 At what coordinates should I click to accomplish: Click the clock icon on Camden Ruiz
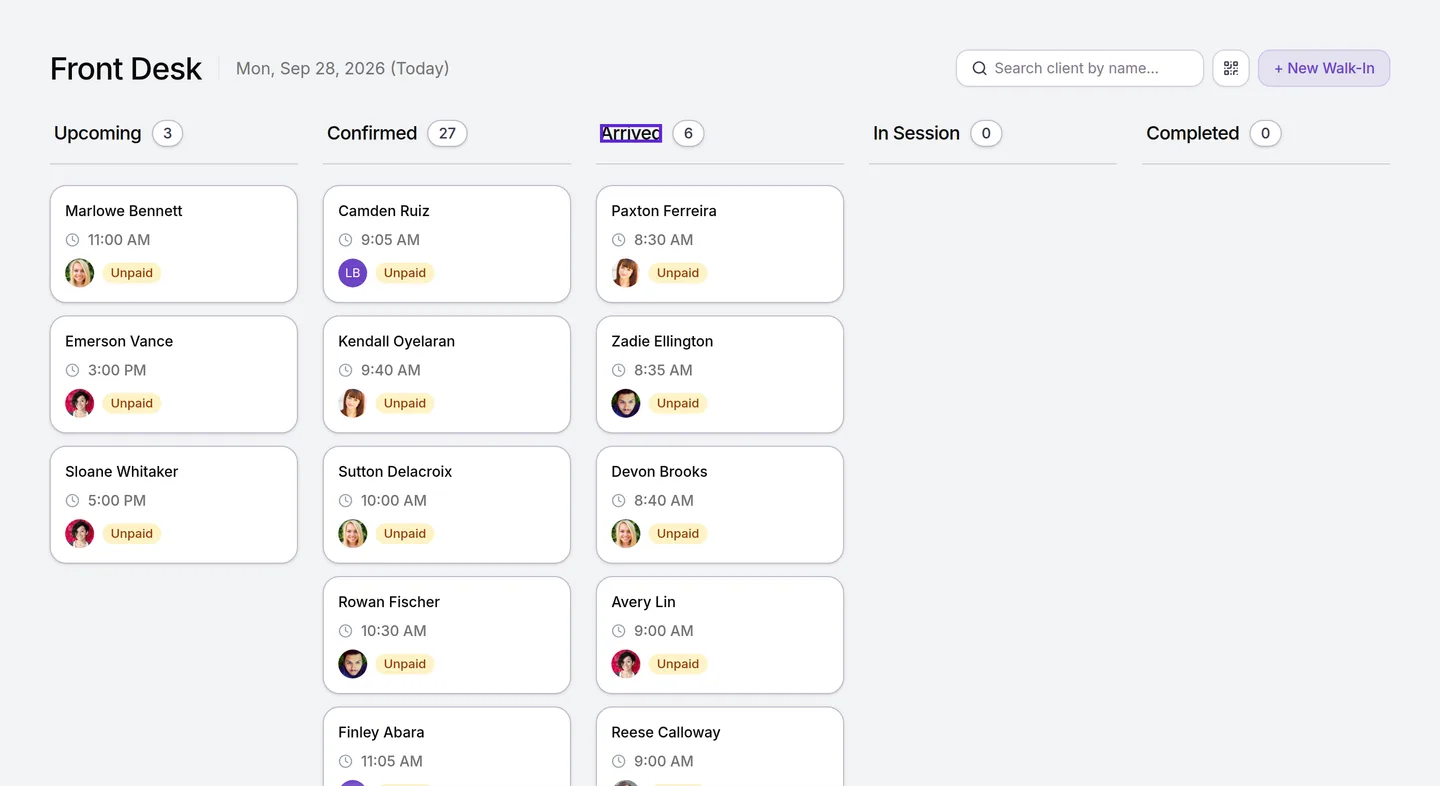[345, 240]
